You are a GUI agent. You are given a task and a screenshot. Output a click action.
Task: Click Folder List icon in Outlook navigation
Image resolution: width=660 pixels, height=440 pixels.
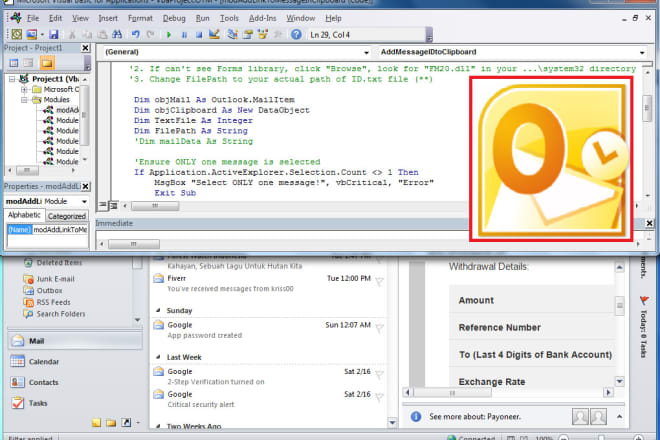coord(111,422)
